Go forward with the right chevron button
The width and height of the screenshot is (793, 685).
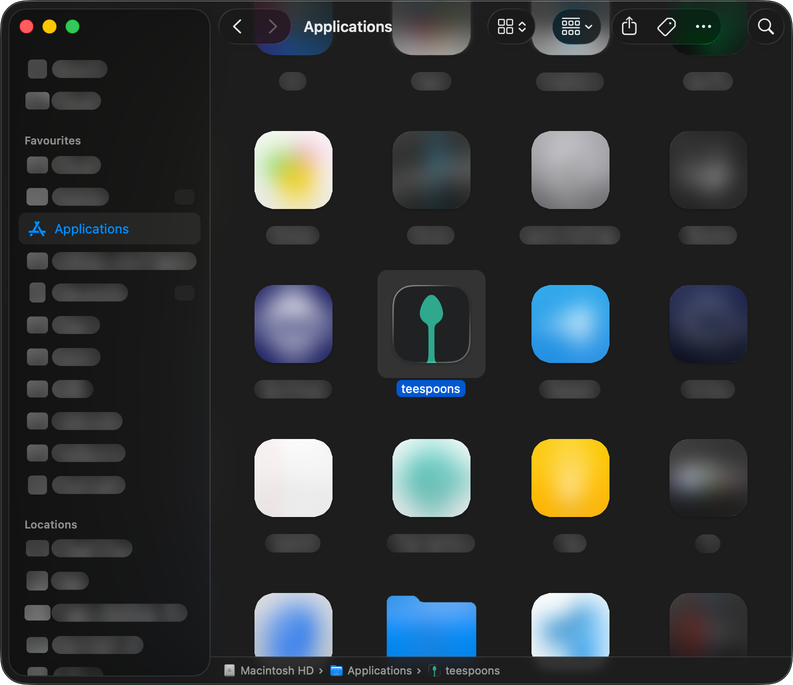273,26
